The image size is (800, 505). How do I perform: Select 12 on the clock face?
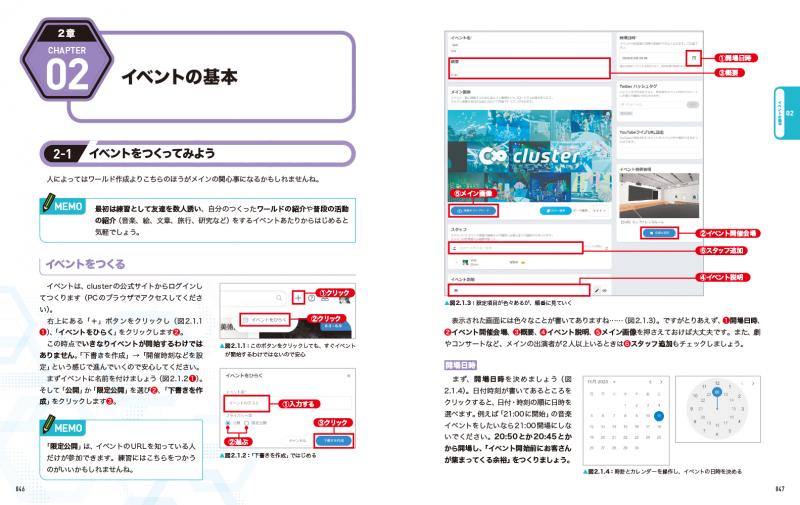717,383
